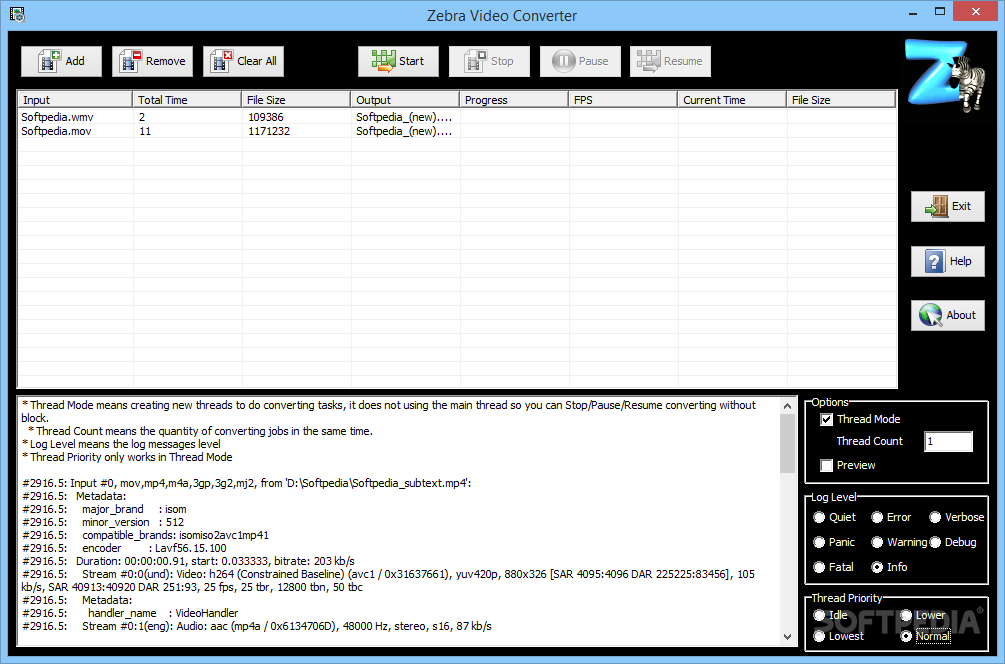This screenshot has width=1005, height=664.
Task: Remove the selected video file
Action: [153, 62]
